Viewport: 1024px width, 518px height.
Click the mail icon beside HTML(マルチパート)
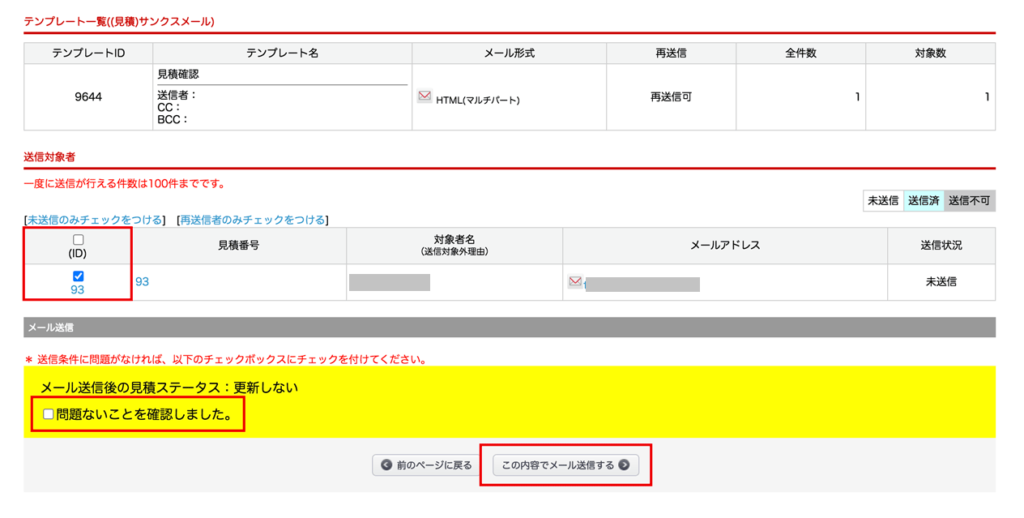tap(424, 98)
